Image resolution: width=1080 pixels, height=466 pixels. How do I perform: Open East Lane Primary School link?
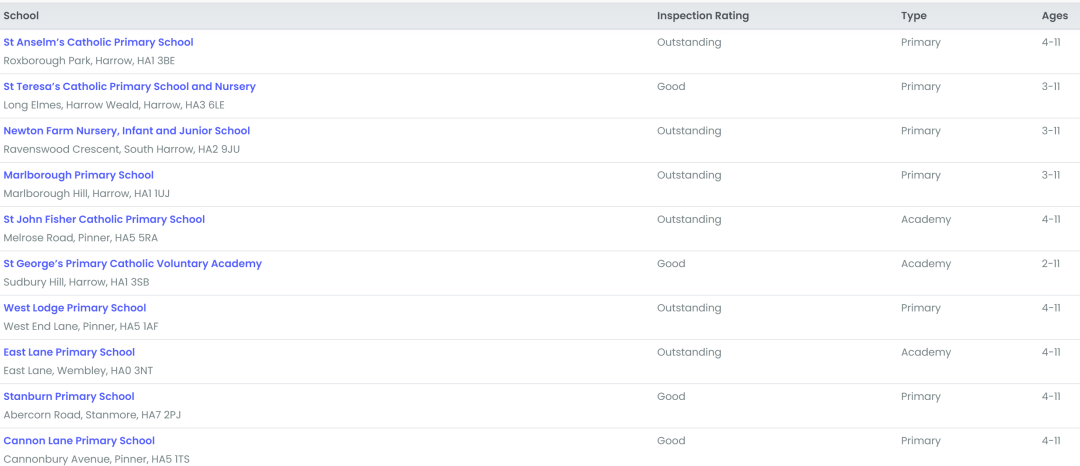[69, 352]
